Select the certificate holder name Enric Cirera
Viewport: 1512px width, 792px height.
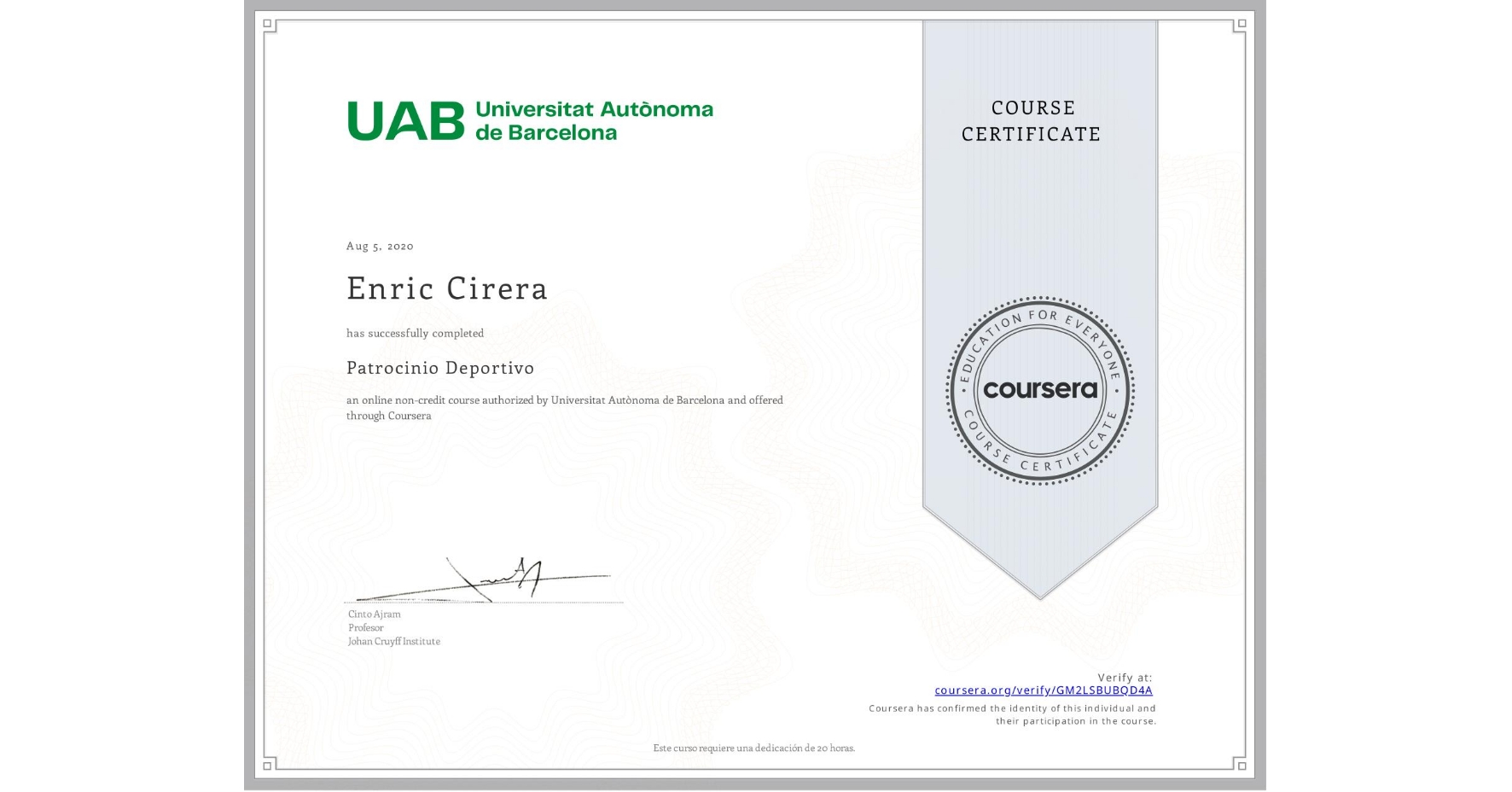446,288
